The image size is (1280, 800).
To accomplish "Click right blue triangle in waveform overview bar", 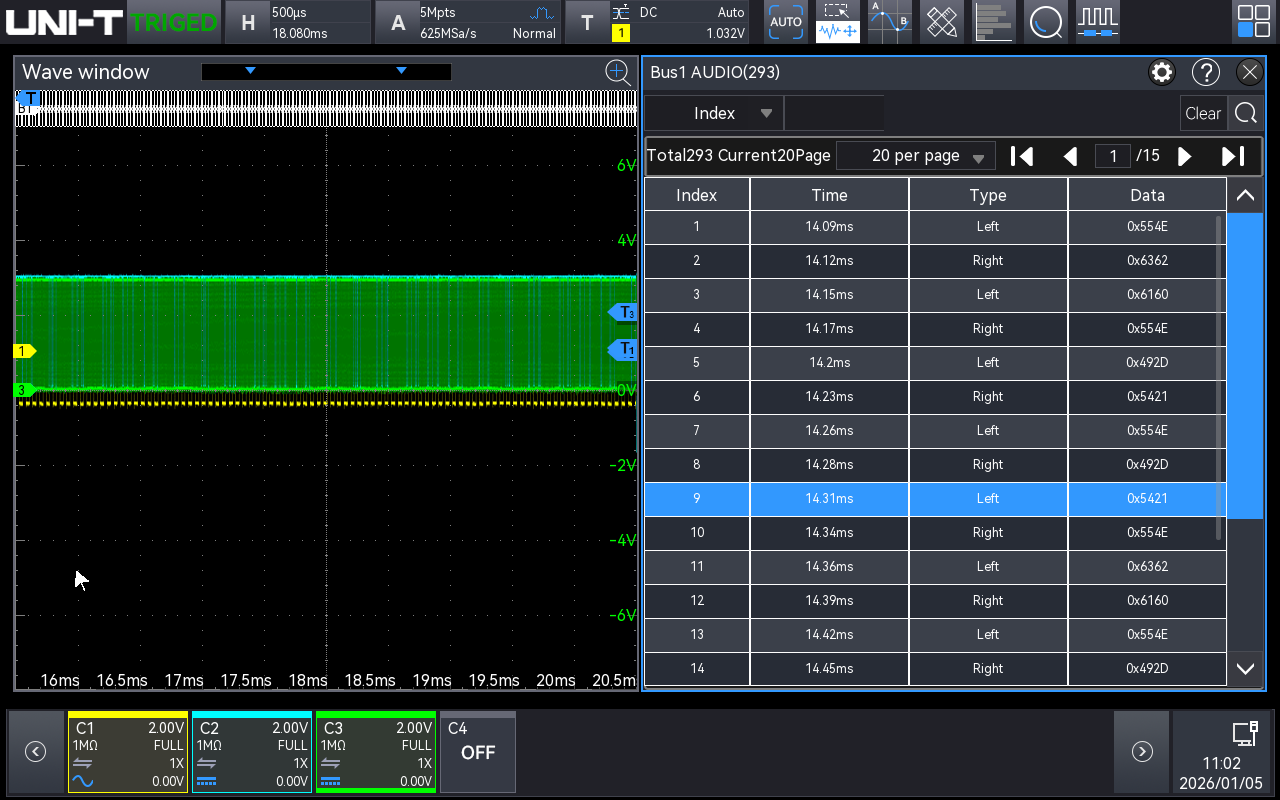I will 401,70.
